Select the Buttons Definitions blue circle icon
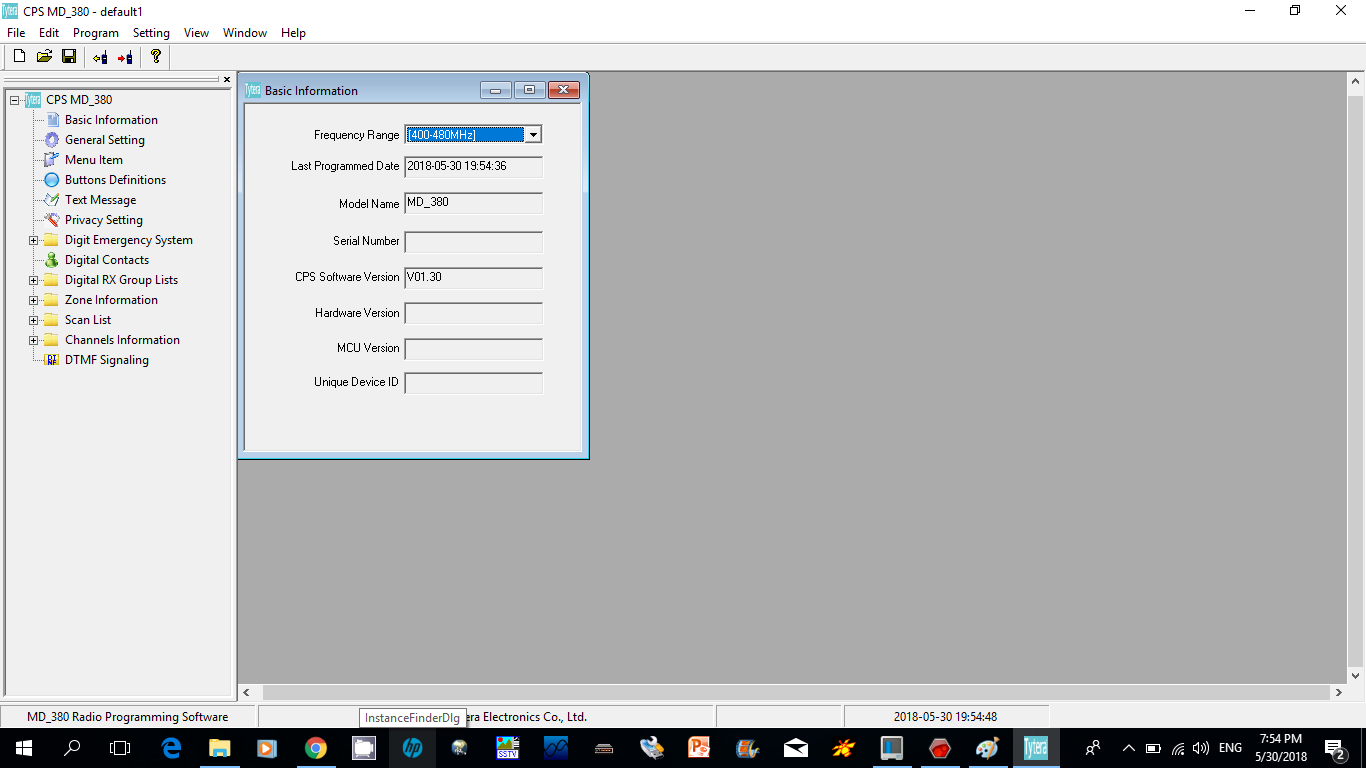 (52, 180)
